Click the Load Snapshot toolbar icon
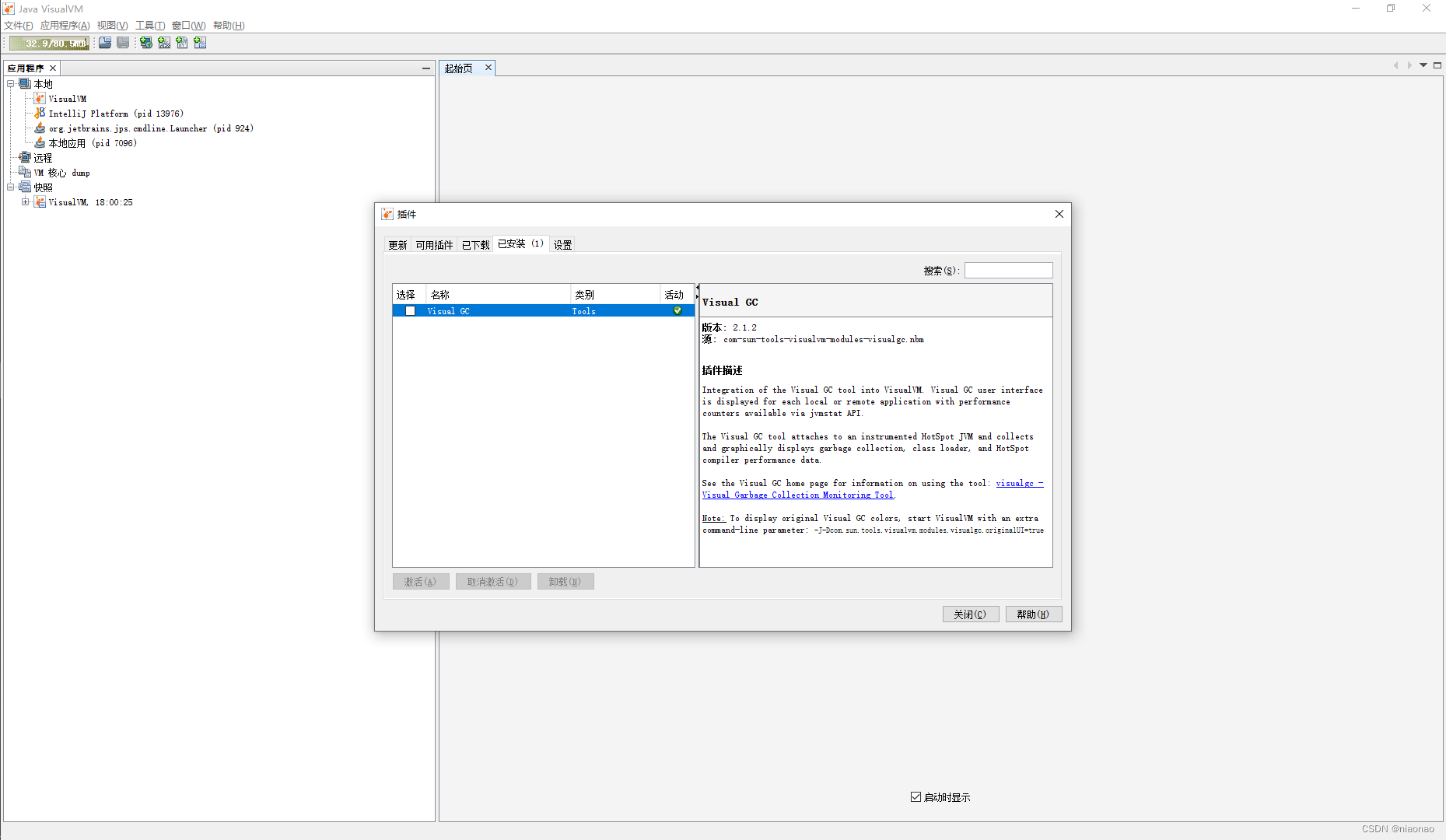Screen dimensions: 1446x840 point(105,43)
